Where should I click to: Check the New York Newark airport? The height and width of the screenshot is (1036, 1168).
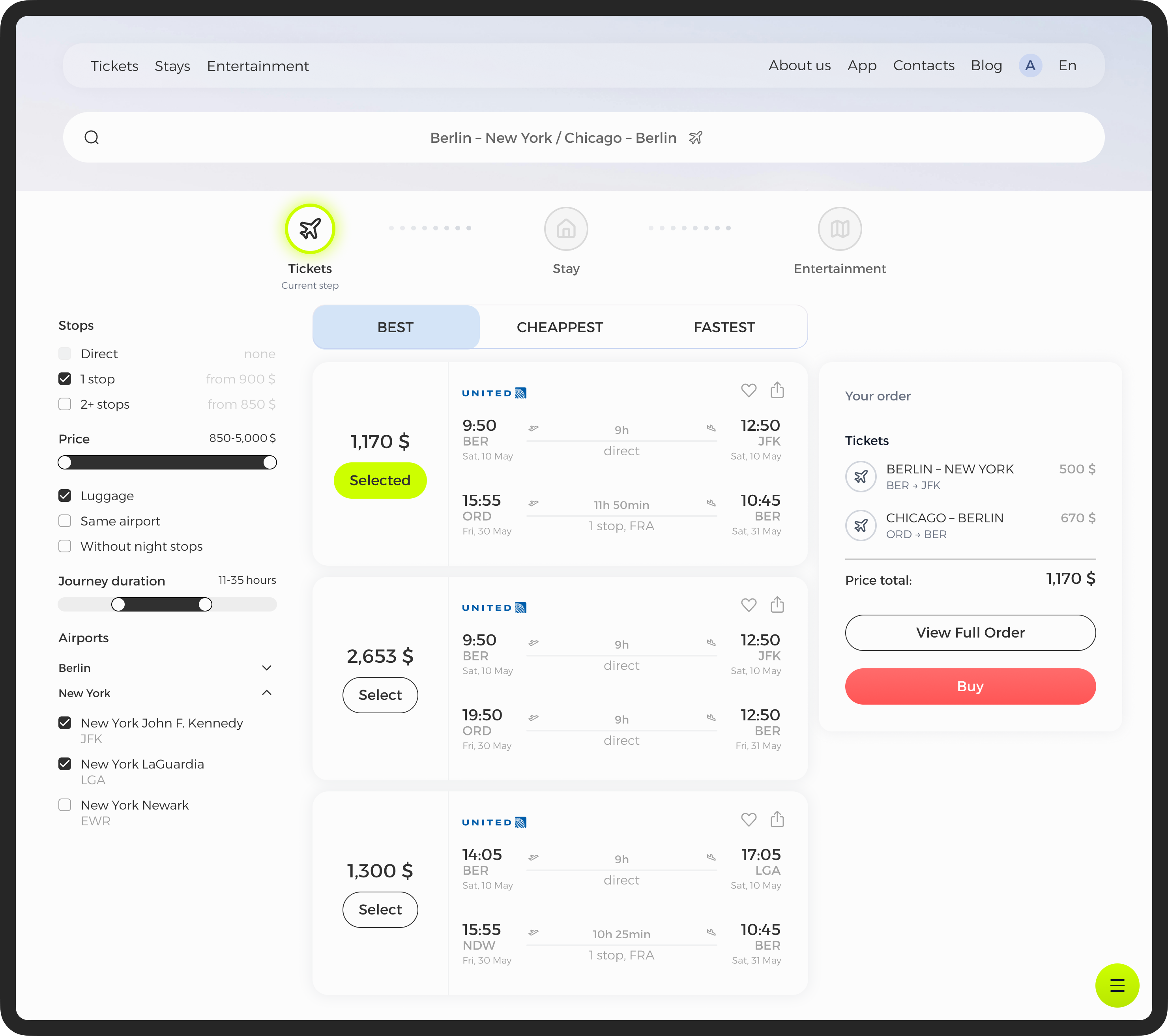[x=65, y=805]
